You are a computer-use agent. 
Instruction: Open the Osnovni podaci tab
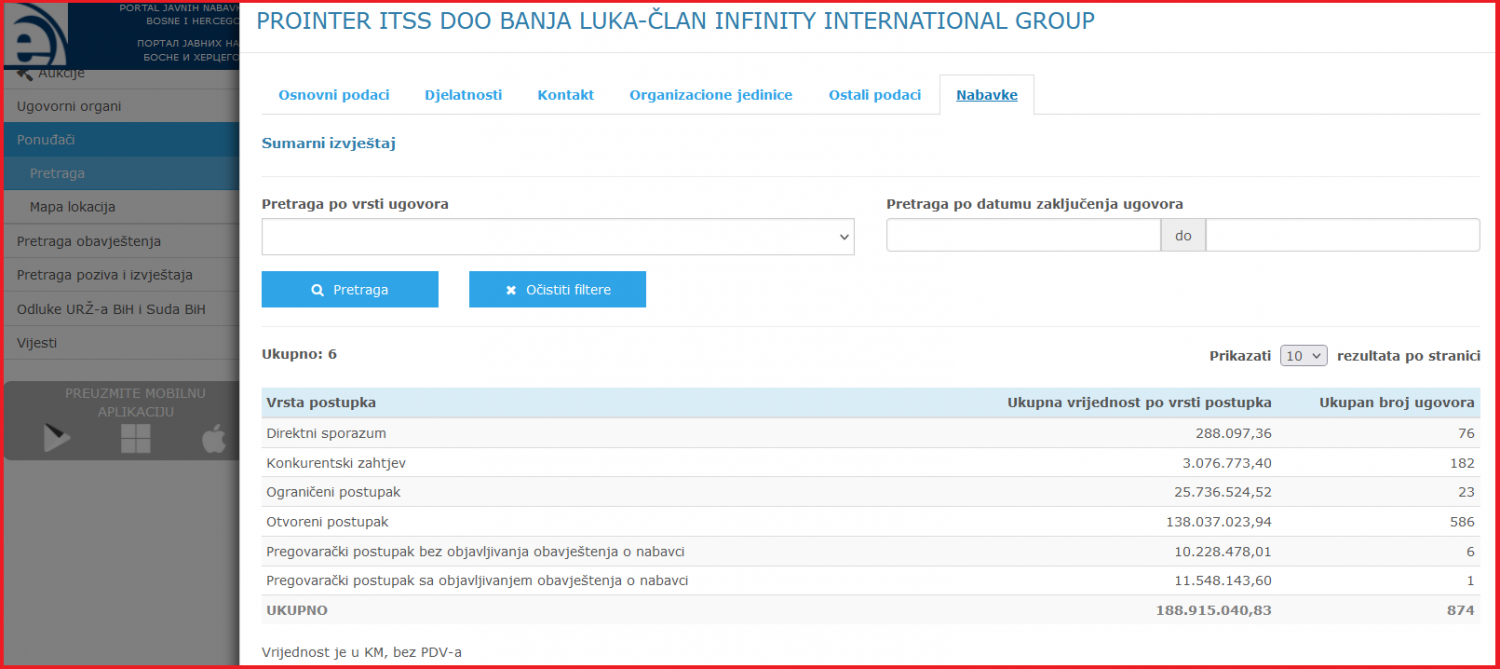click(334, 95)
